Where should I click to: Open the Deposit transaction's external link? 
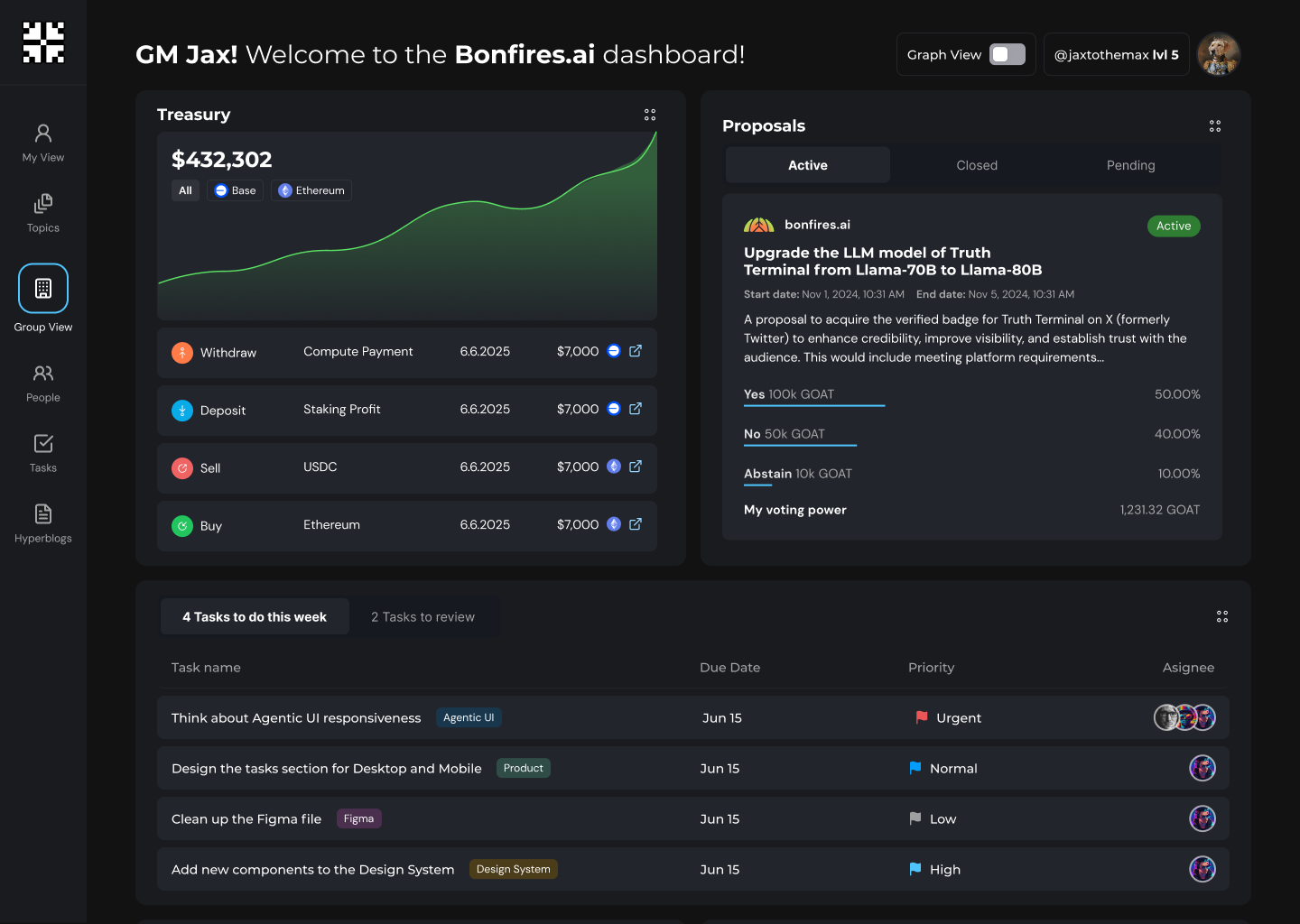(x=636, y=409)
